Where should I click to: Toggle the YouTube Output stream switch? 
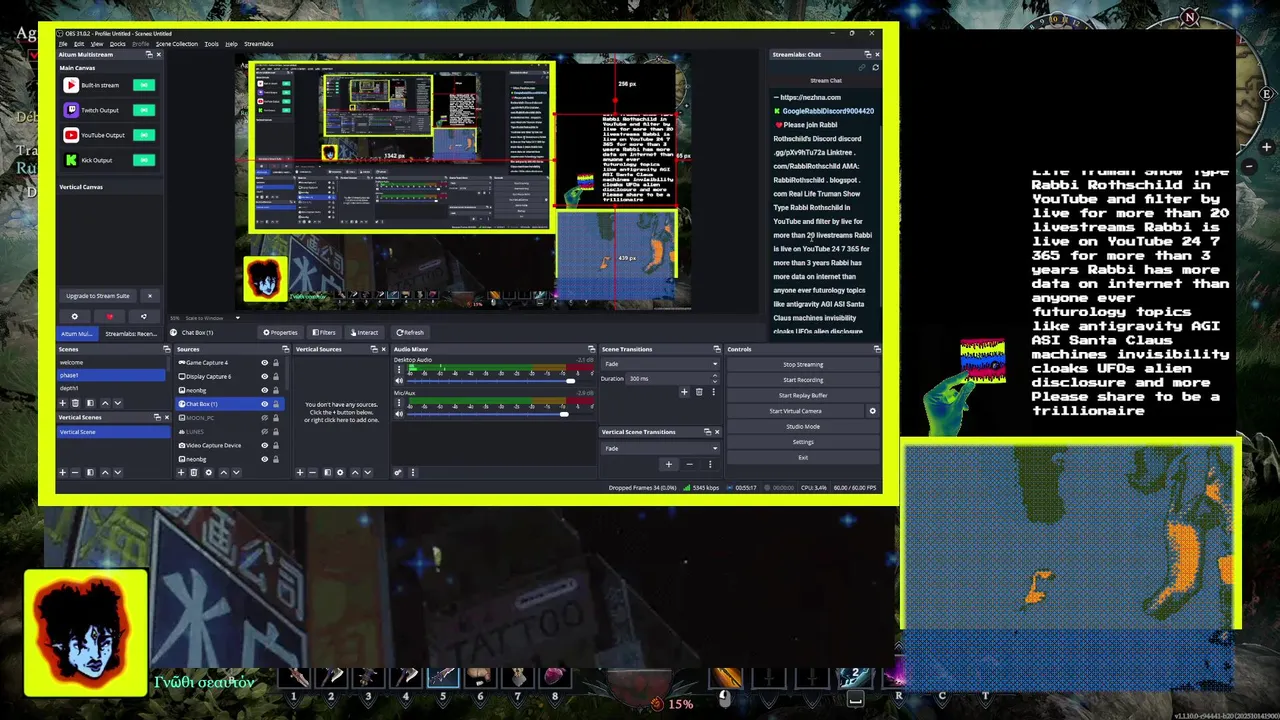(x=144, y=135)
